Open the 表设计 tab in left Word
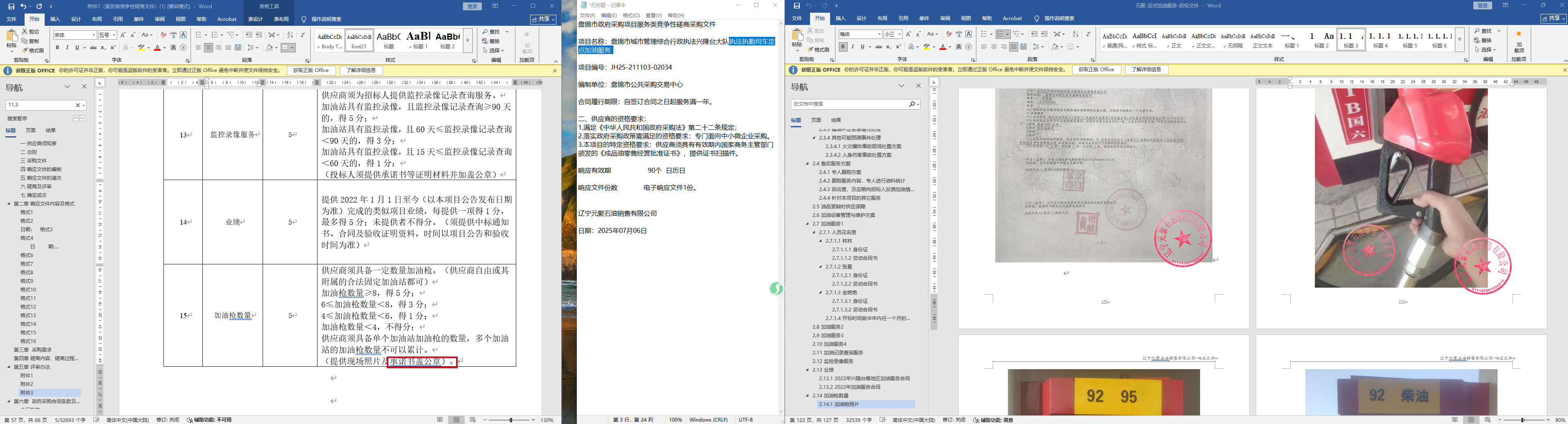Image resolution: width=1568 pixels, height=424 pixels. 256,20
